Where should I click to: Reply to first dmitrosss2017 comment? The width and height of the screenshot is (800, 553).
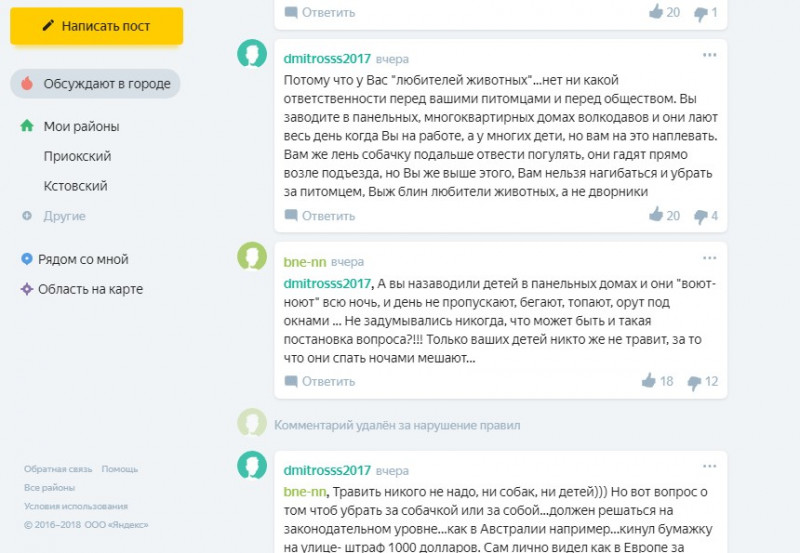click(320, 215)
